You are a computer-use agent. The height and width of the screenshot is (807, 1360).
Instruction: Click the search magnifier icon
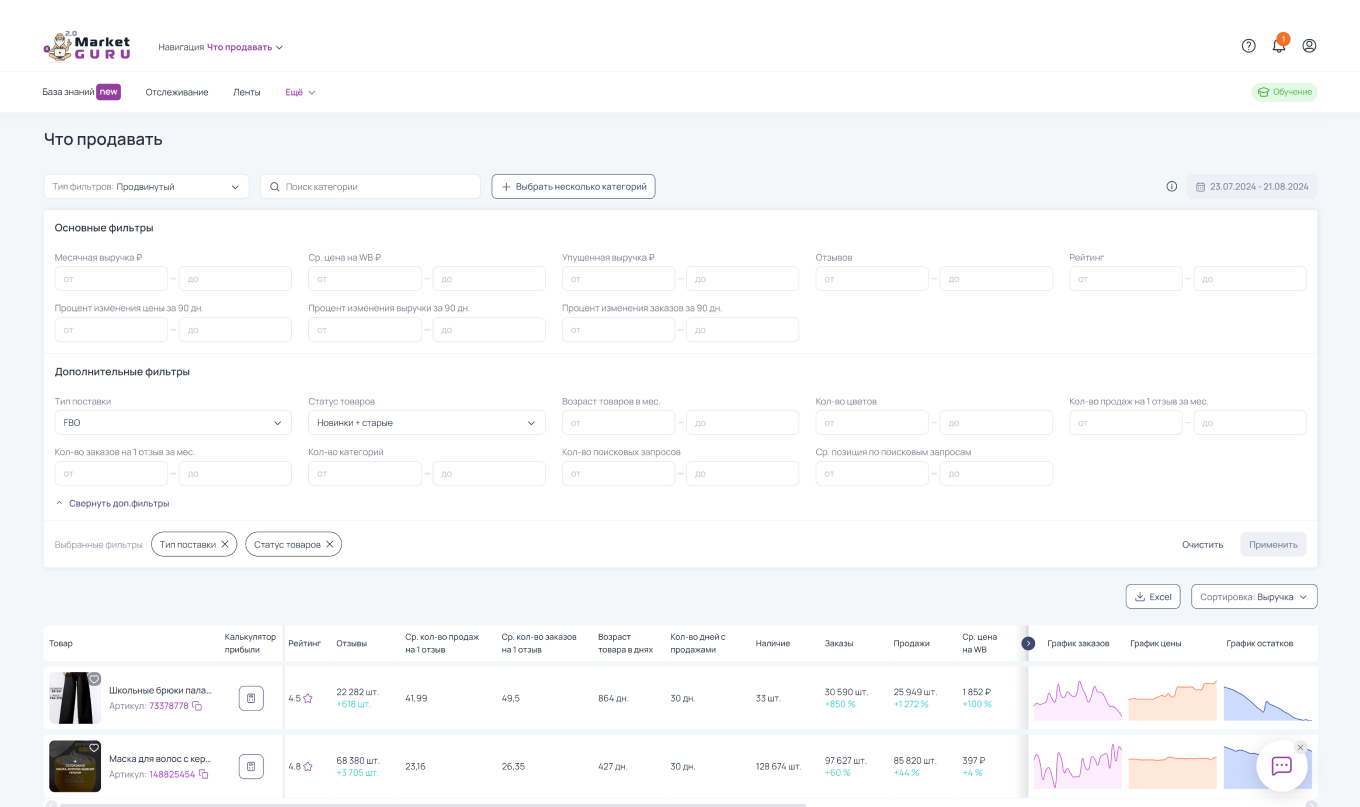[x=274, y=187]
